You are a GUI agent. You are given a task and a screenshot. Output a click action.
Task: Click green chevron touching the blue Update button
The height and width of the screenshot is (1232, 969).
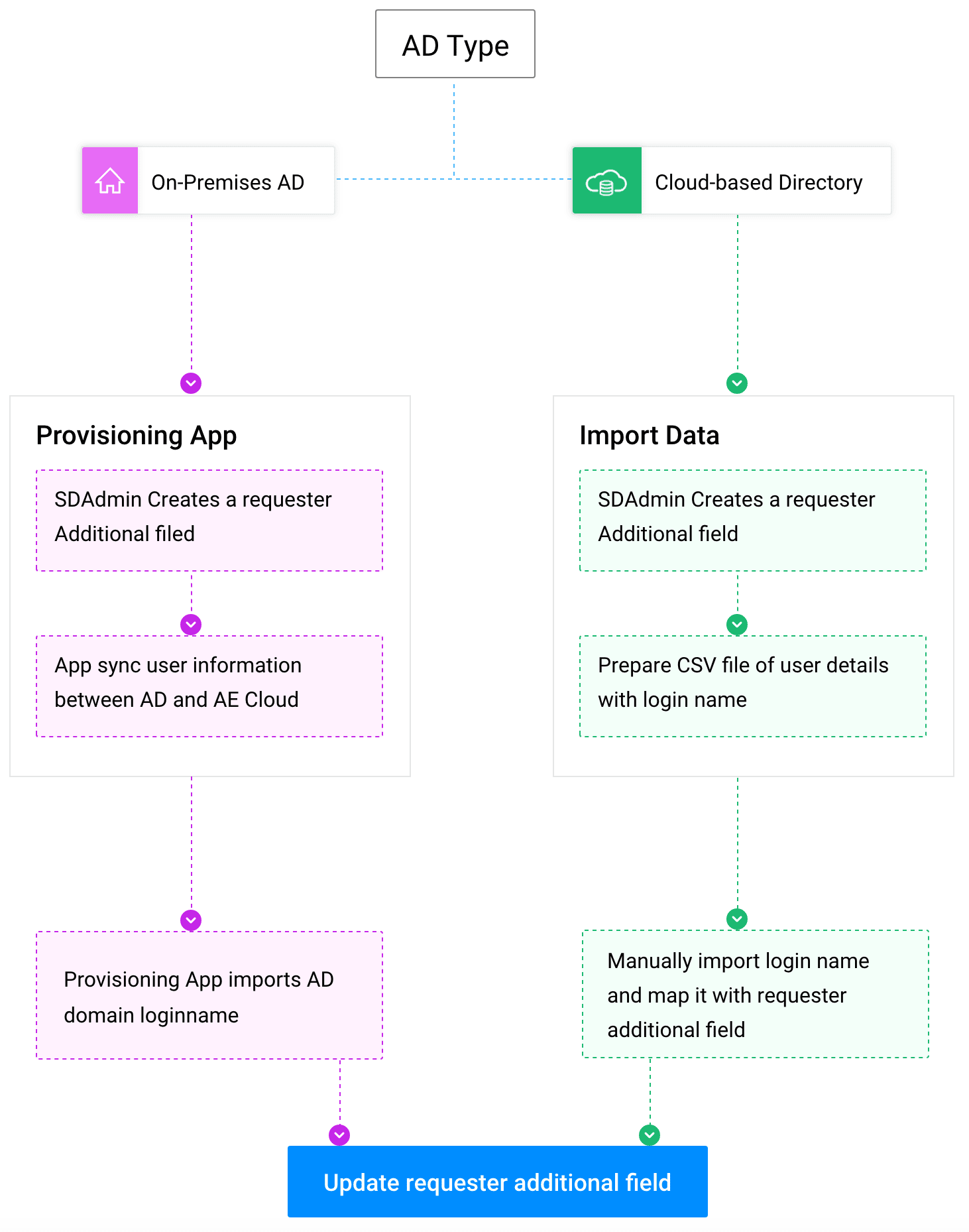pyautogui.click(x=650, y=1135)
